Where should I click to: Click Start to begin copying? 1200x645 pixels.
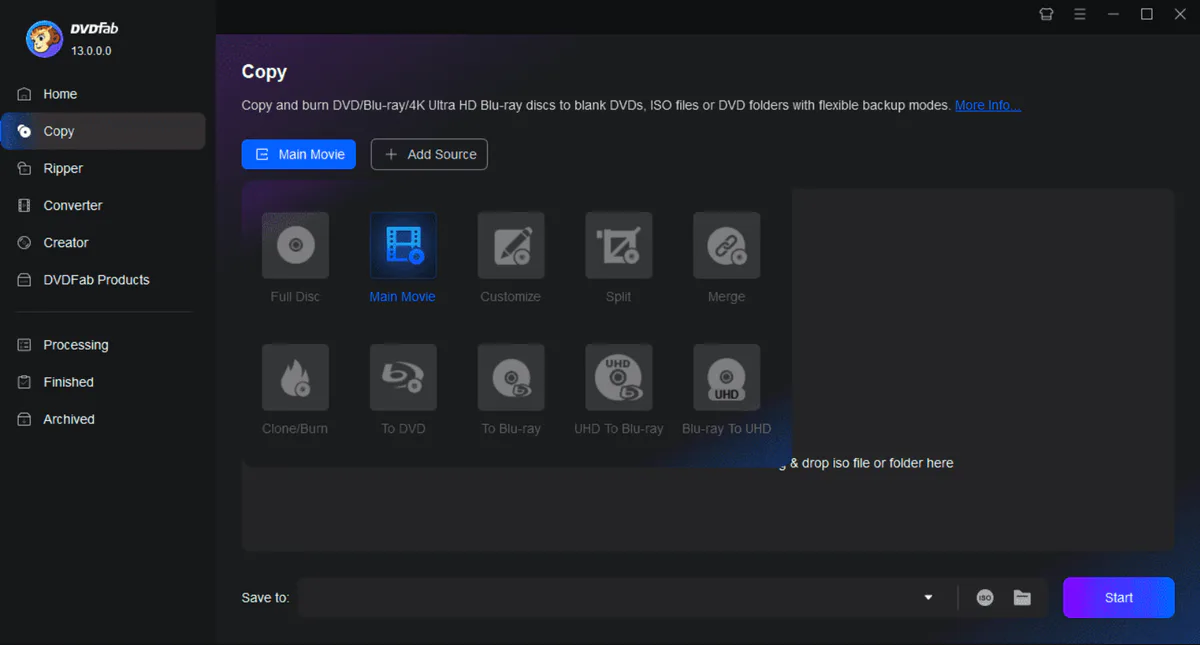[x=1118, y=597]
